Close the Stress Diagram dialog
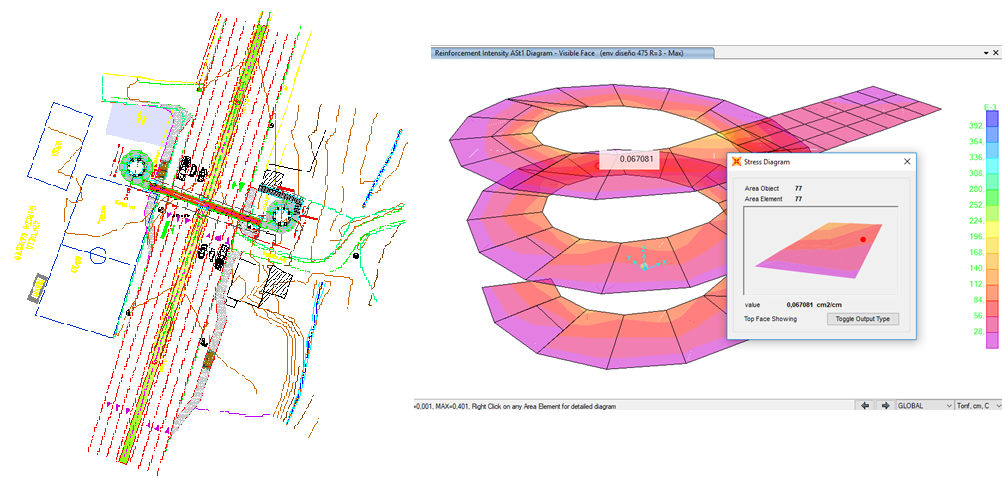 (906, 161)
